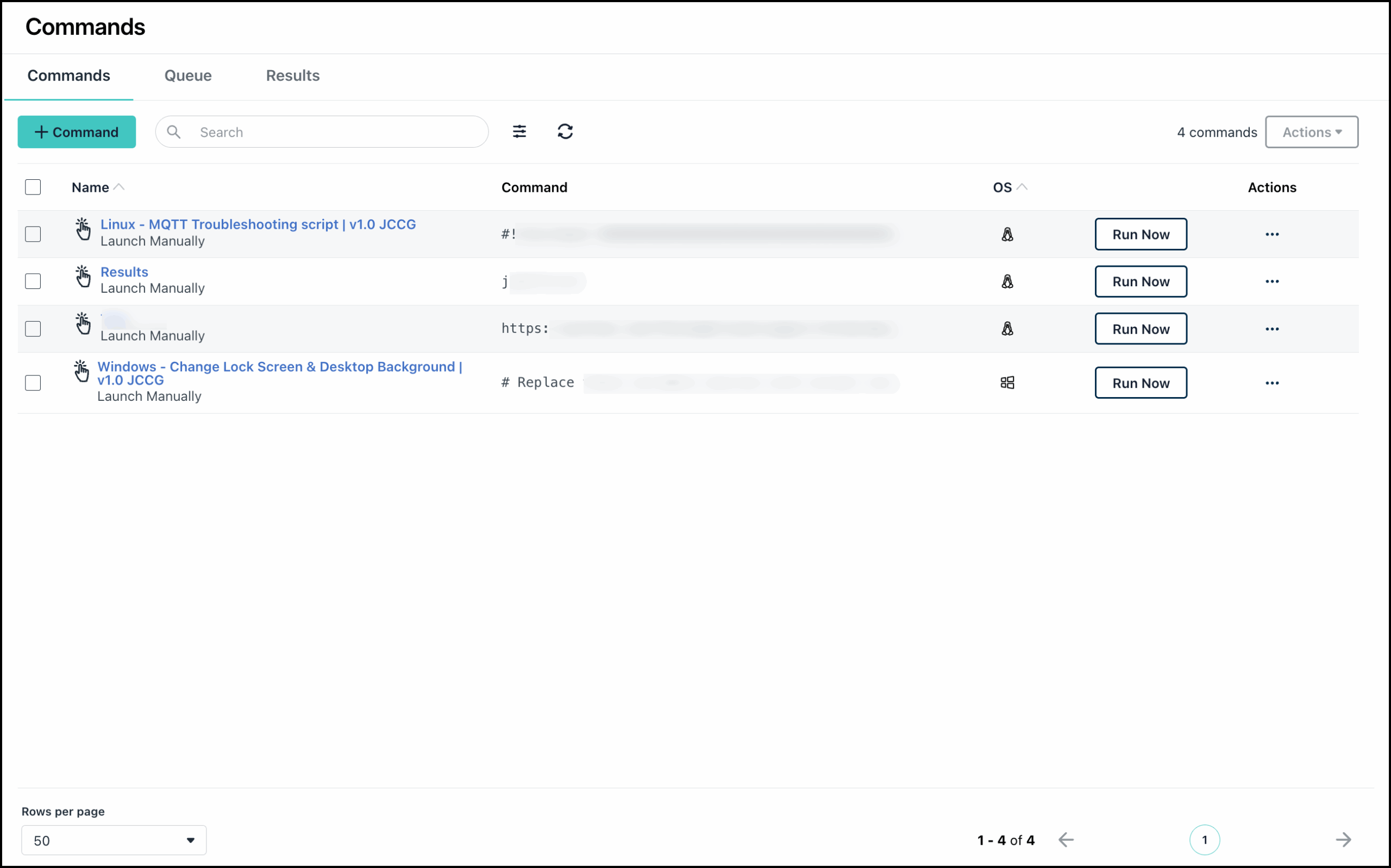Open the Results command link

click(123, 272)
